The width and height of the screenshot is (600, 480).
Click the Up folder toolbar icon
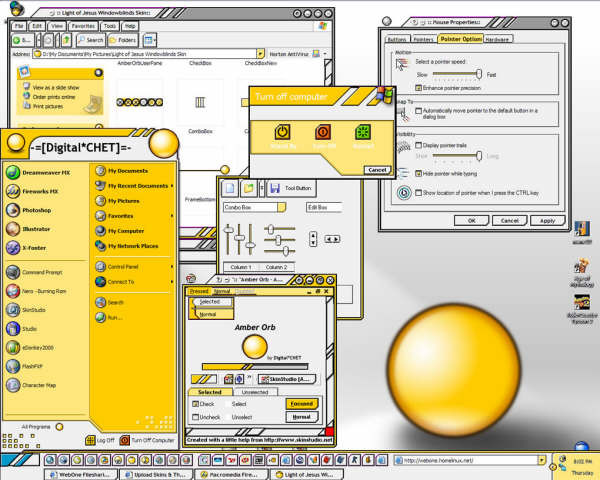[x=66, y=40]
